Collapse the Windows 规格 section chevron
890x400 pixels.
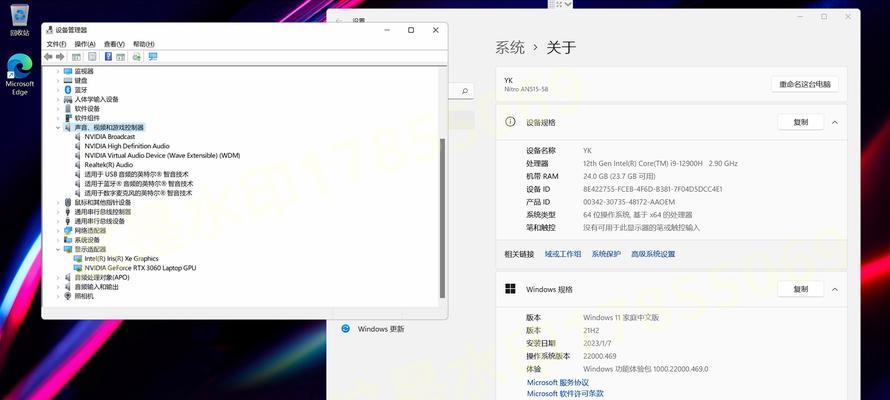click(835, 289)
